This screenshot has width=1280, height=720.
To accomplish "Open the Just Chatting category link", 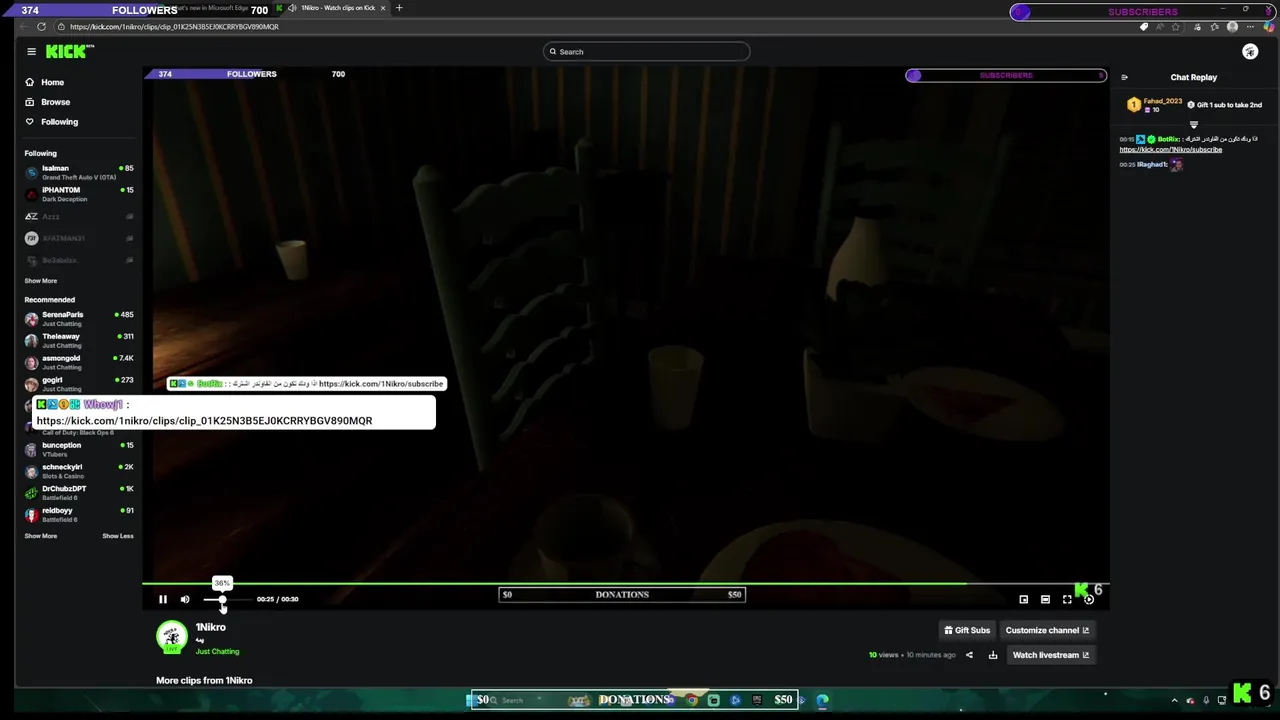I will point(217,651).
